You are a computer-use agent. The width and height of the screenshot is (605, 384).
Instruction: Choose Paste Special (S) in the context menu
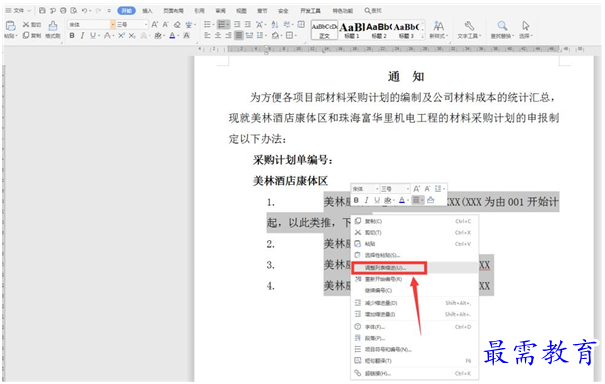[415, 255]
